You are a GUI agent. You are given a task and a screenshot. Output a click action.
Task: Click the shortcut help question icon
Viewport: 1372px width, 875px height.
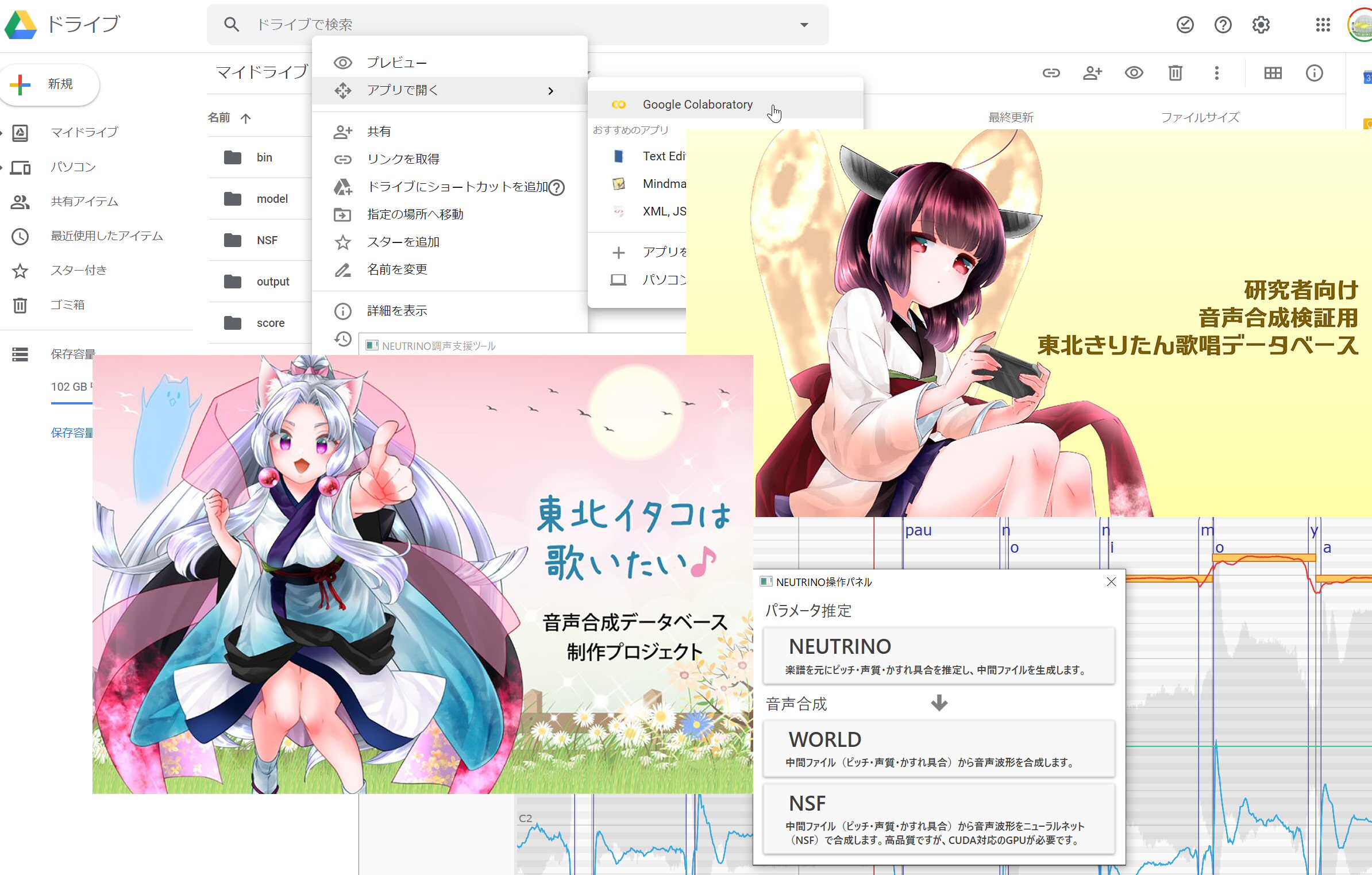click(556, 187)
